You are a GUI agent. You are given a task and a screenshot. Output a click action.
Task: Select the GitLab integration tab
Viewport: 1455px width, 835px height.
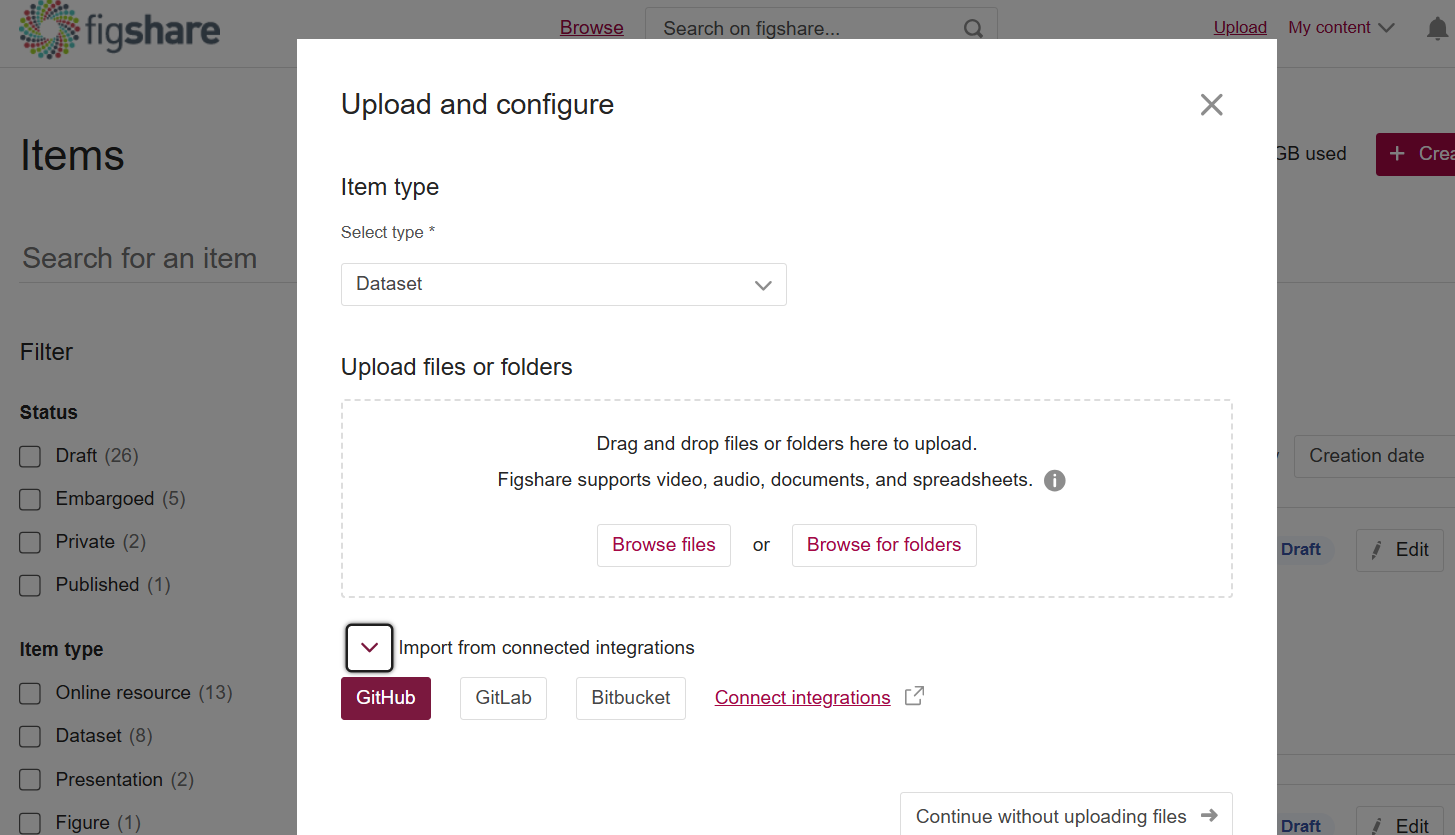503,698
